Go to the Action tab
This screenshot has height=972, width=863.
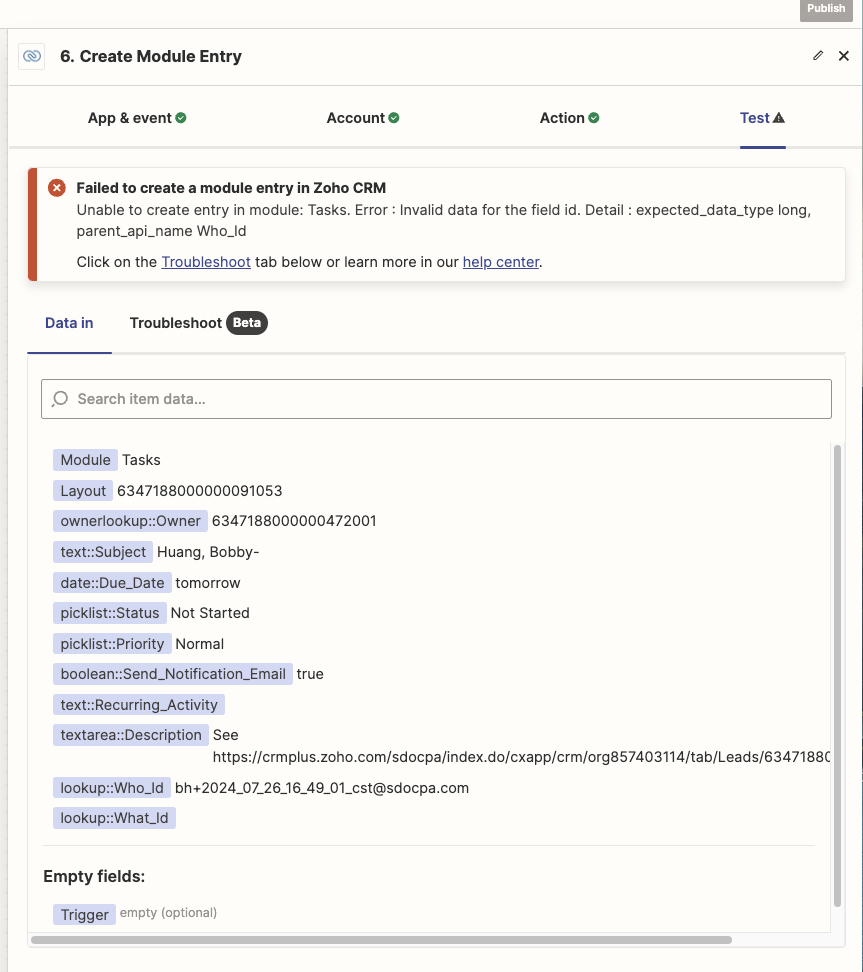coord(569,118)
